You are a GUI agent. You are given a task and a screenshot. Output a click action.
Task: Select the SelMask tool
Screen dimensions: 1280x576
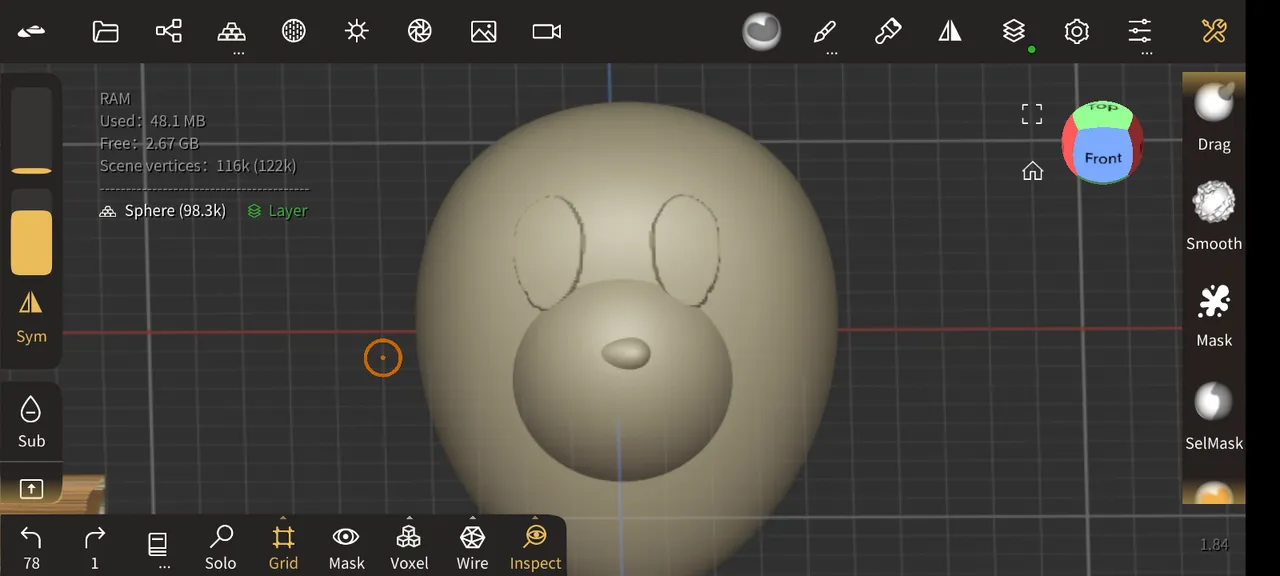coord(1214,416)
